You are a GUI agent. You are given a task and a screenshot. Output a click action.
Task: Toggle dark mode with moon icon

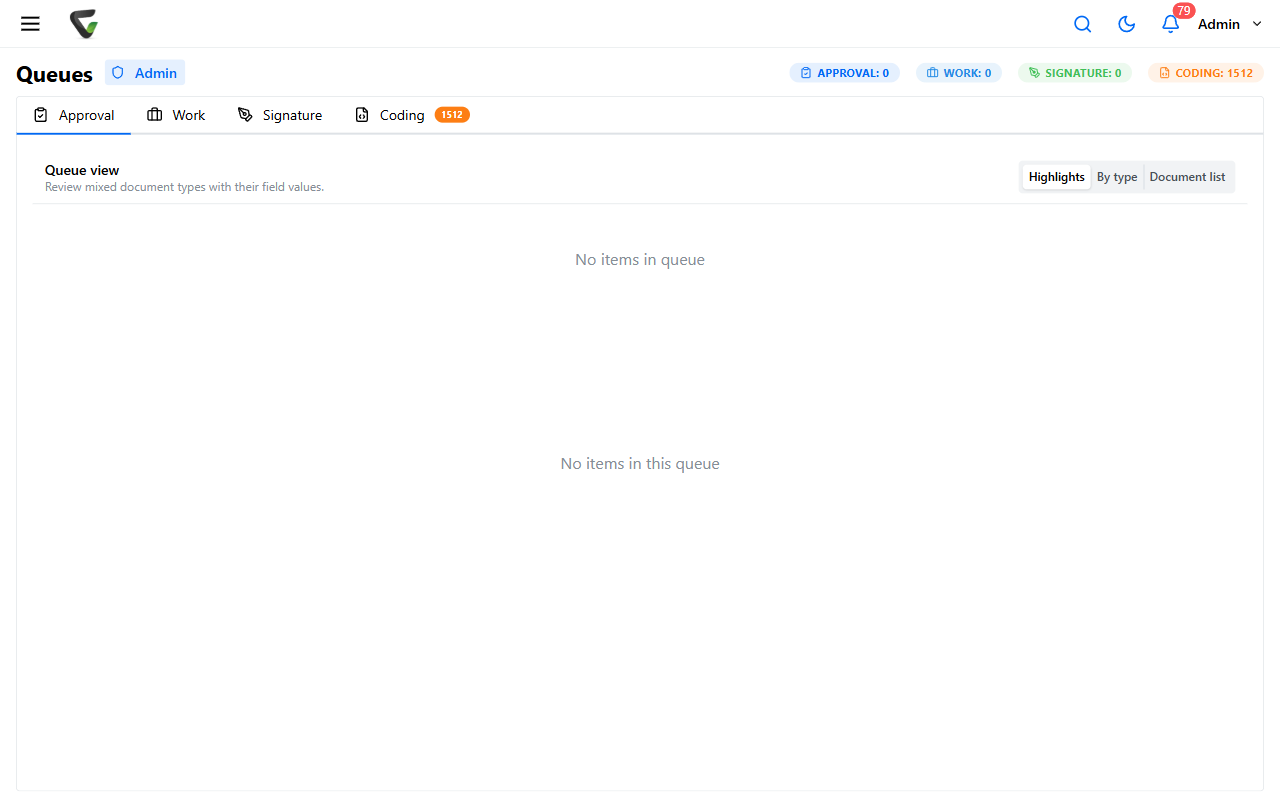(1126, 24)
